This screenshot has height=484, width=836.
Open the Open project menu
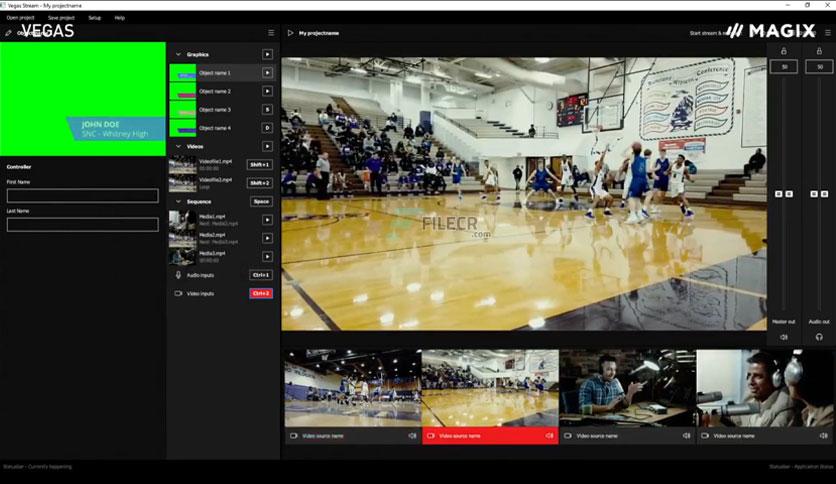tap(20, 18)
